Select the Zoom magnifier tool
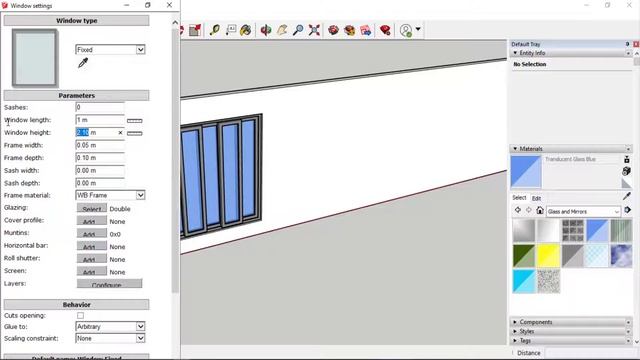This screenshot has height=360, width=640. 298,30
